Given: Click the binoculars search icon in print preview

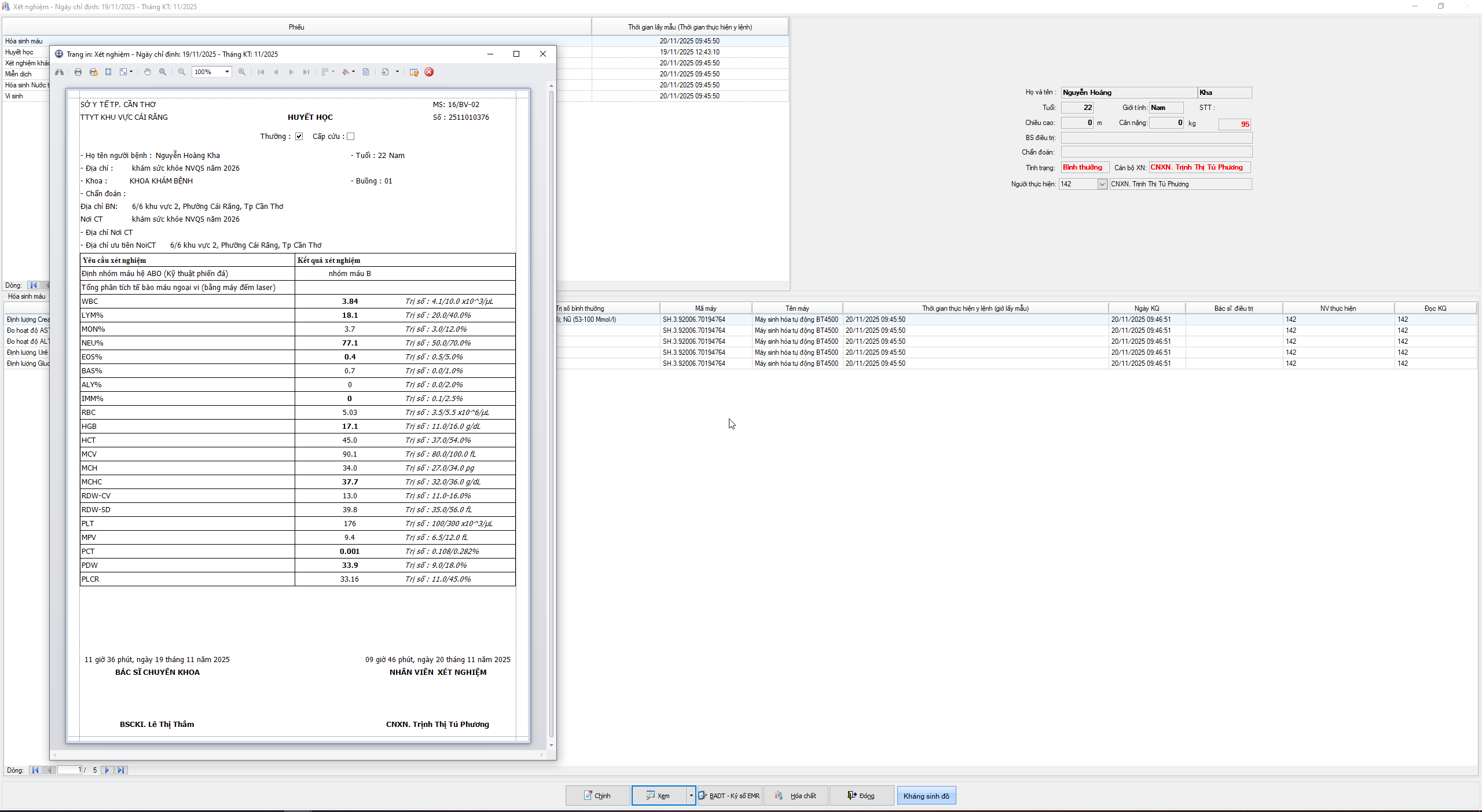Looking at the screenshot, I should [x=59, y=72].
